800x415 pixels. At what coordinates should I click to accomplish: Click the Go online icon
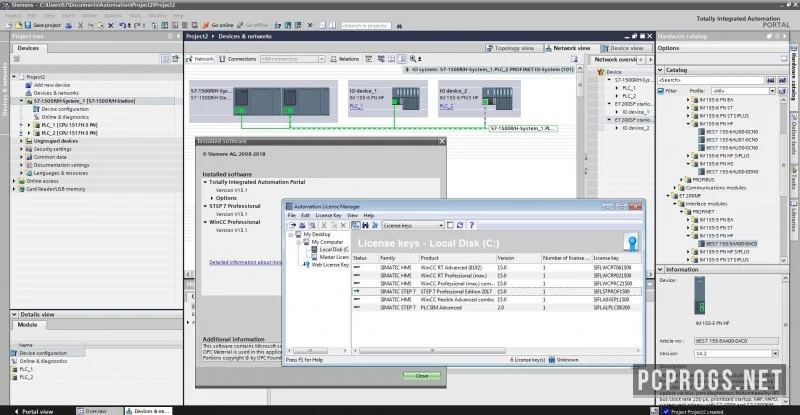pyautogui.click(x=206, y=25)
